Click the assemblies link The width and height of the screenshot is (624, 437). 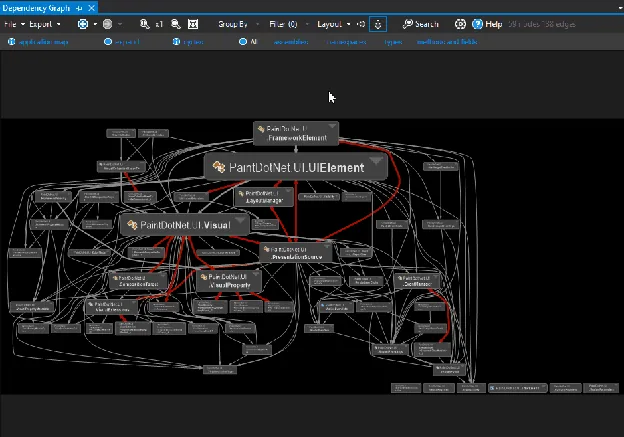pyautogui.click(x=291, y=42)
